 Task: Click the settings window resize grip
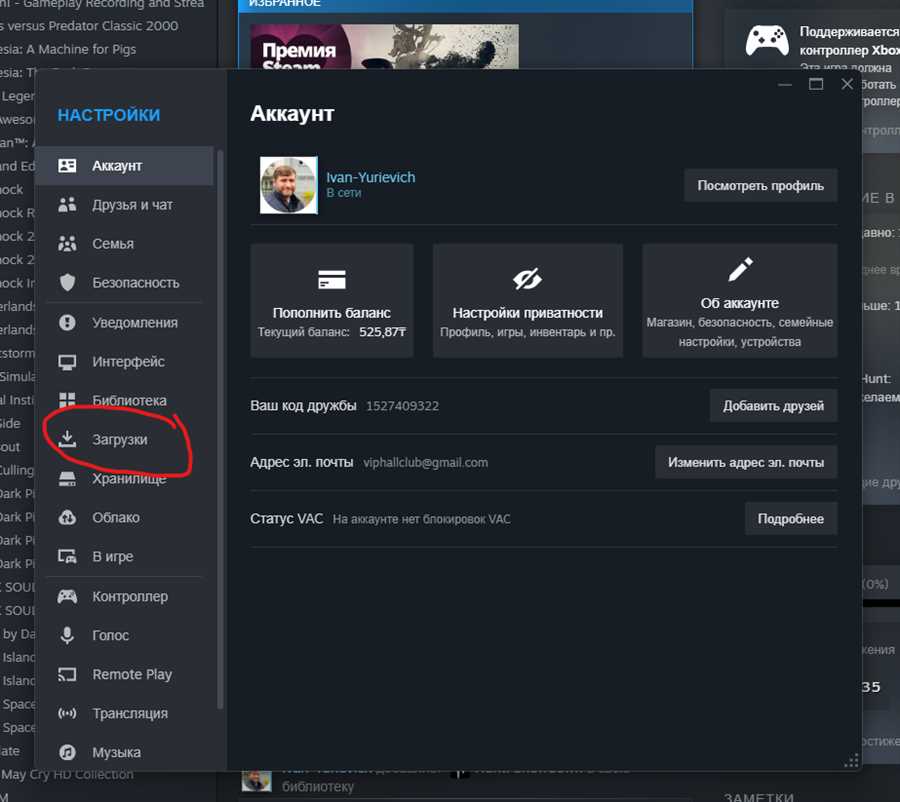tap(852, 761)
